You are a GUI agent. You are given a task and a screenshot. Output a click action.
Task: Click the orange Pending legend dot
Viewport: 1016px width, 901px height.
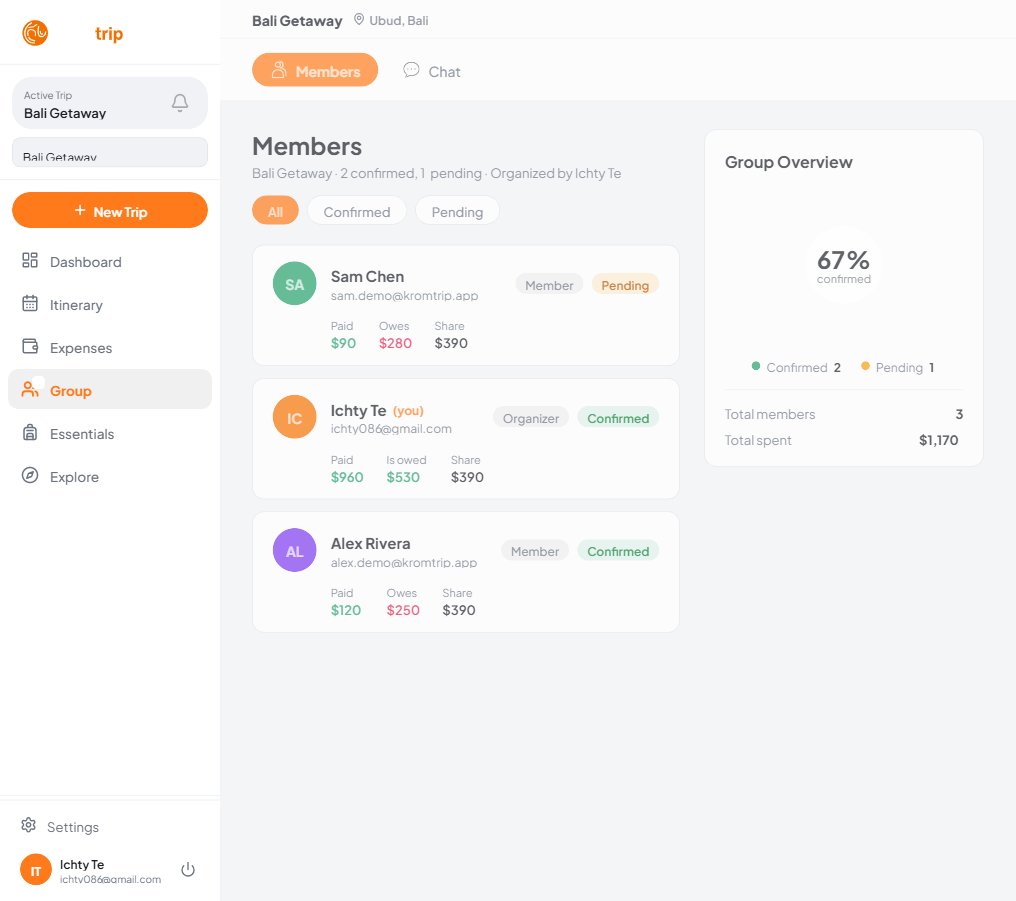pos(865,366)
